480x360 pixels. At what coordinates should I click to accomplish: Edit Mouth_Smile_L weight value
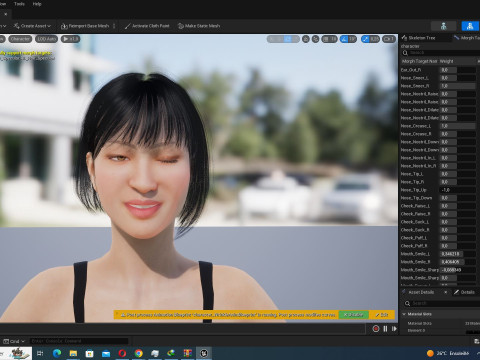[458, 254]
